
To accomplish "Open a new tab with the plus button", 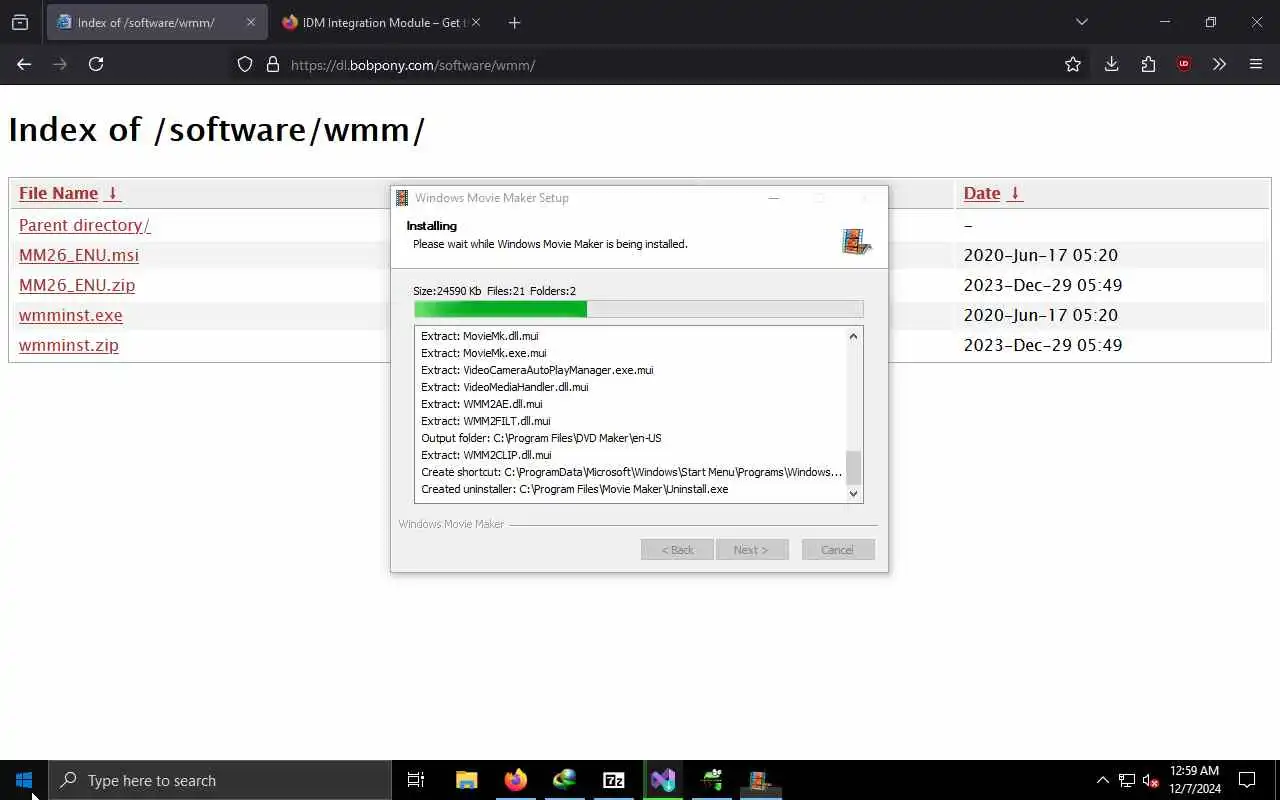I will tap(514, 22).
